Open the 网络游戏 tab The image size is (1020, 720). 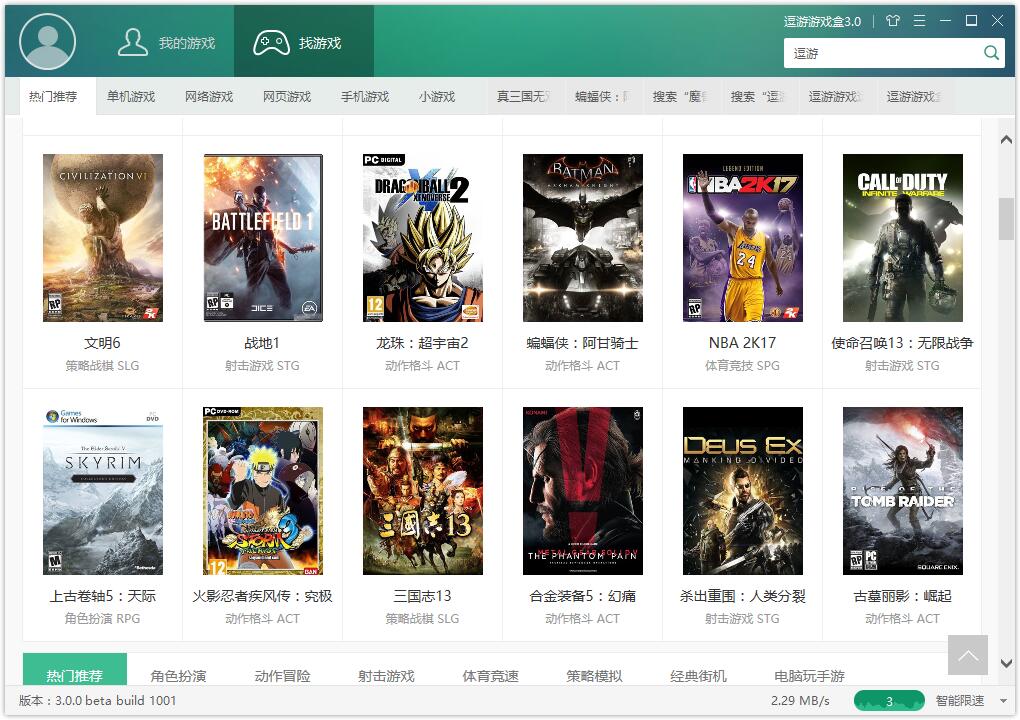[209, 97]
